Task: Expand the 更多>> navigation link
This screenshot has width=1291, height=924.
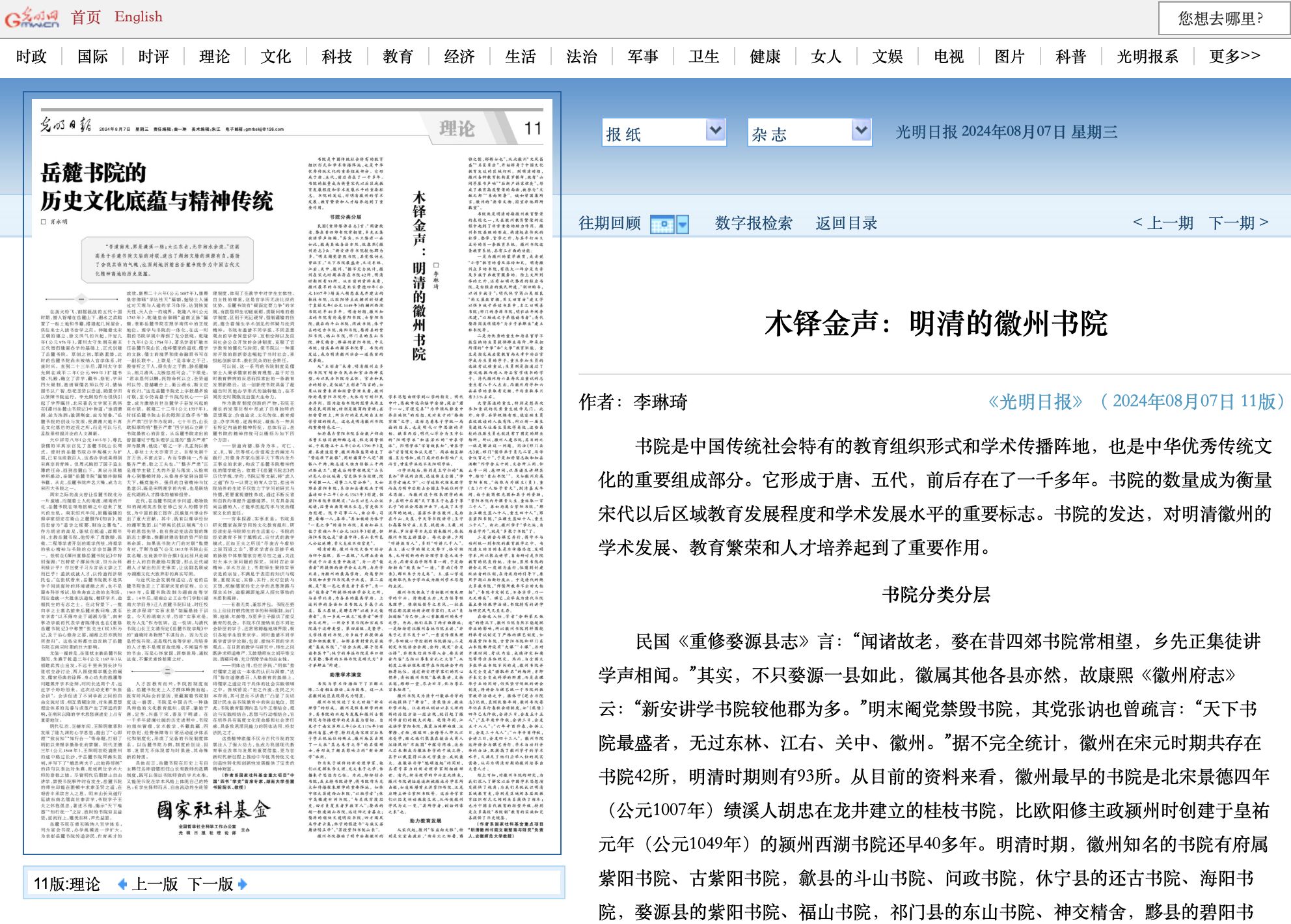Action: click(x=1235, y=57)
